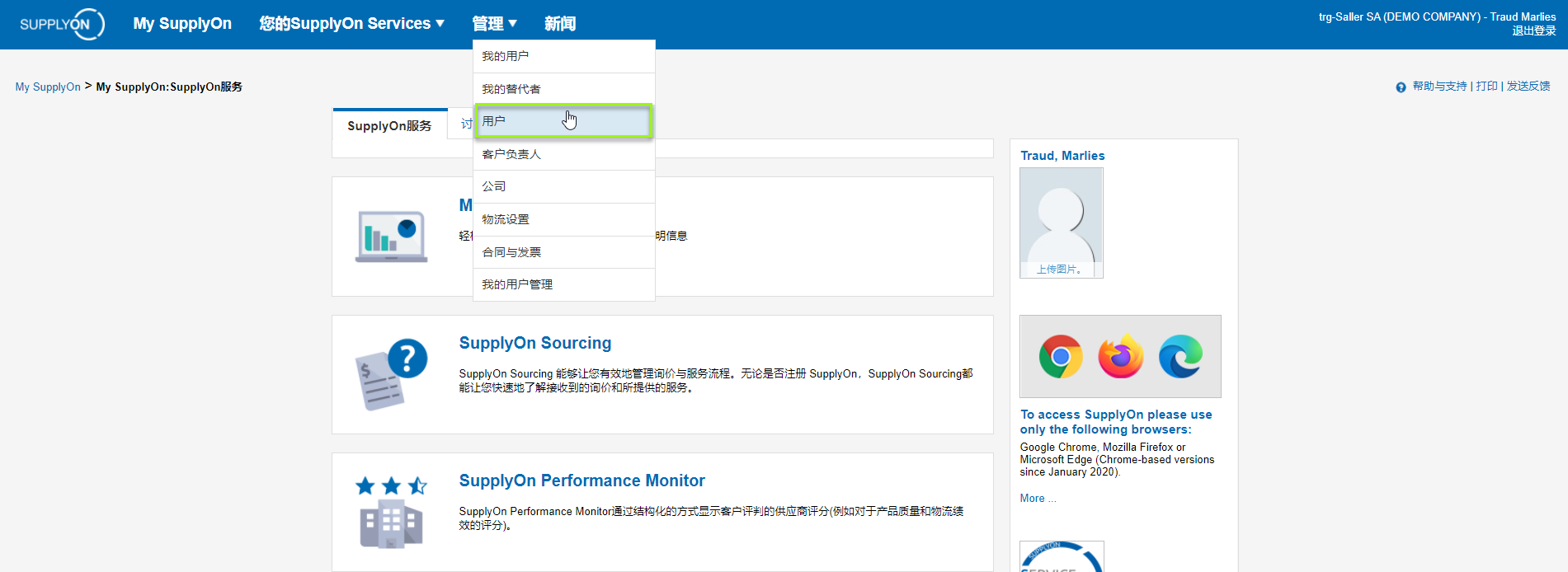Click the browser requirements heading

coord(1116,422)
